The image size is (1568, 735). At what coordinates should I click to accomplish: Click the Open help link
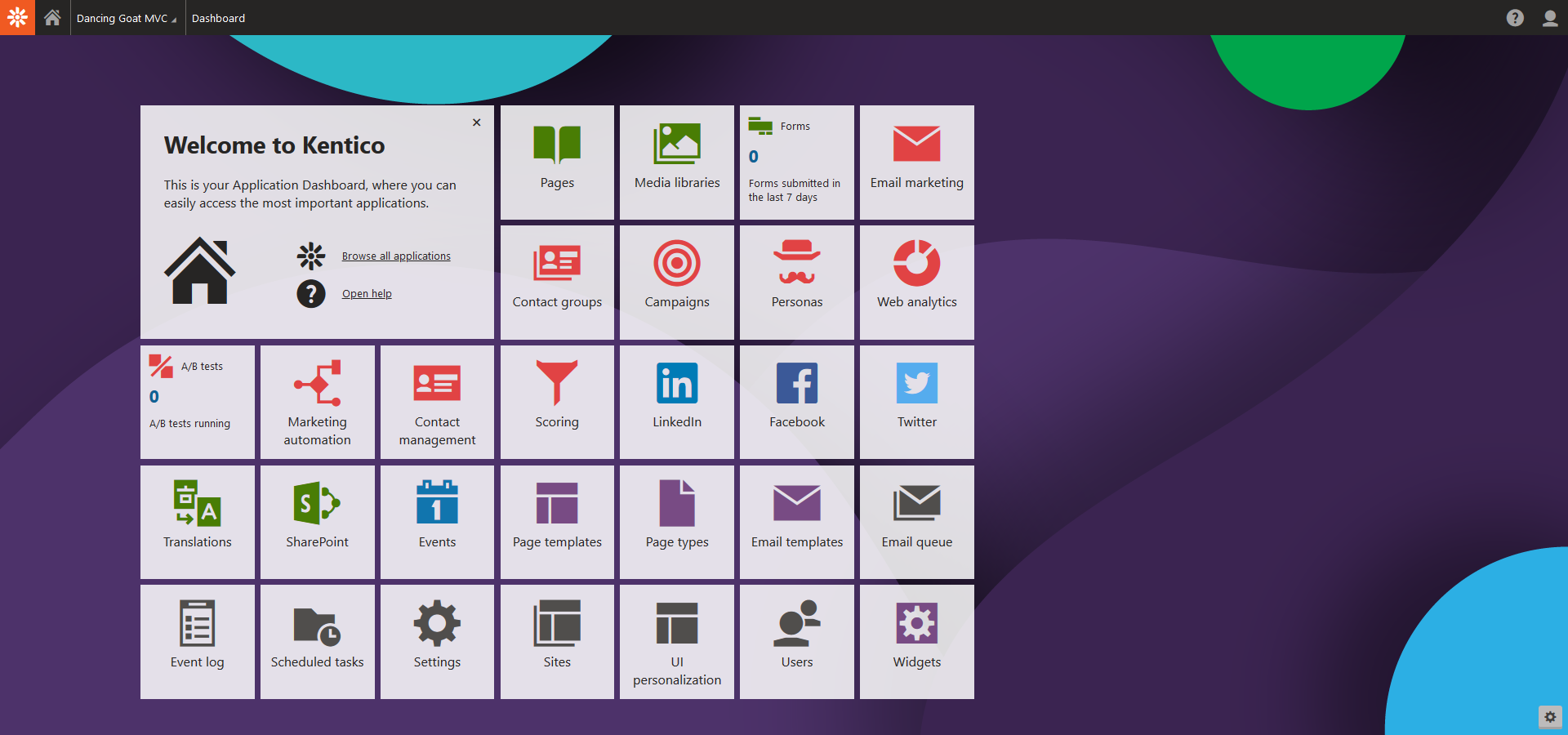point(367,293)
